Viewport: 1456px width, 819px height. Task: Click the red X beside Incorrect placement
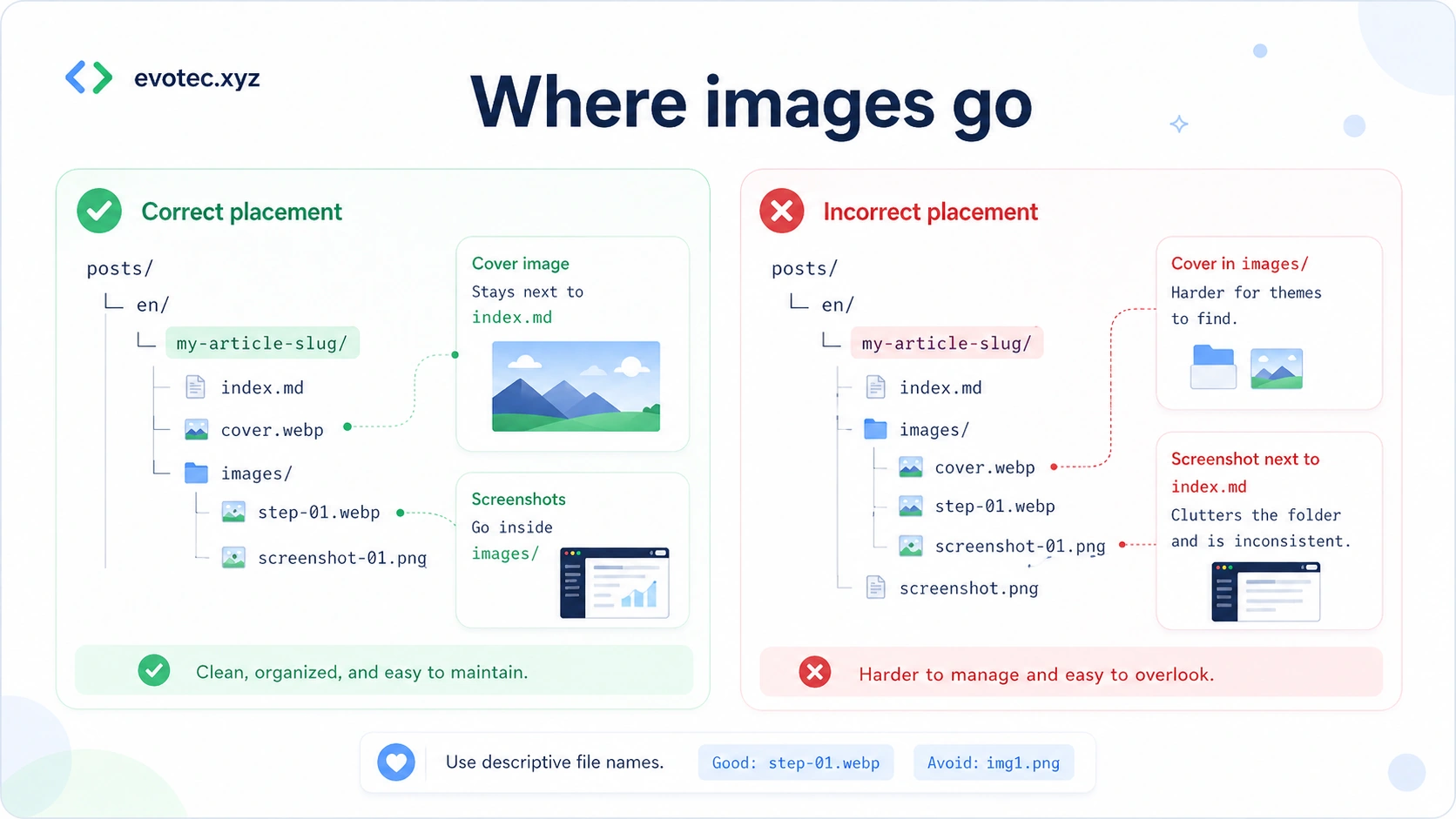(x=781, y=211)
